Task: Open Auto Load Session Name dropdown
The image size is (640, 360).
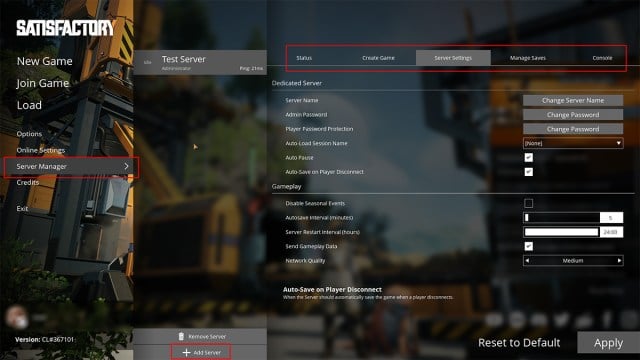Action: click(573, 143)
